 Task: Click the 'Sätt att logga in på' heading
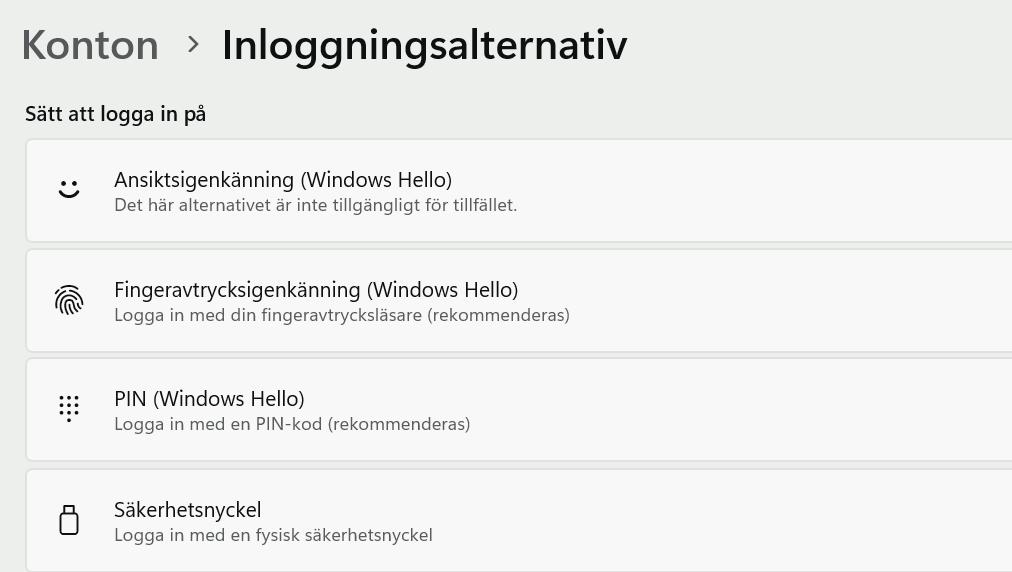coord(115,114)
